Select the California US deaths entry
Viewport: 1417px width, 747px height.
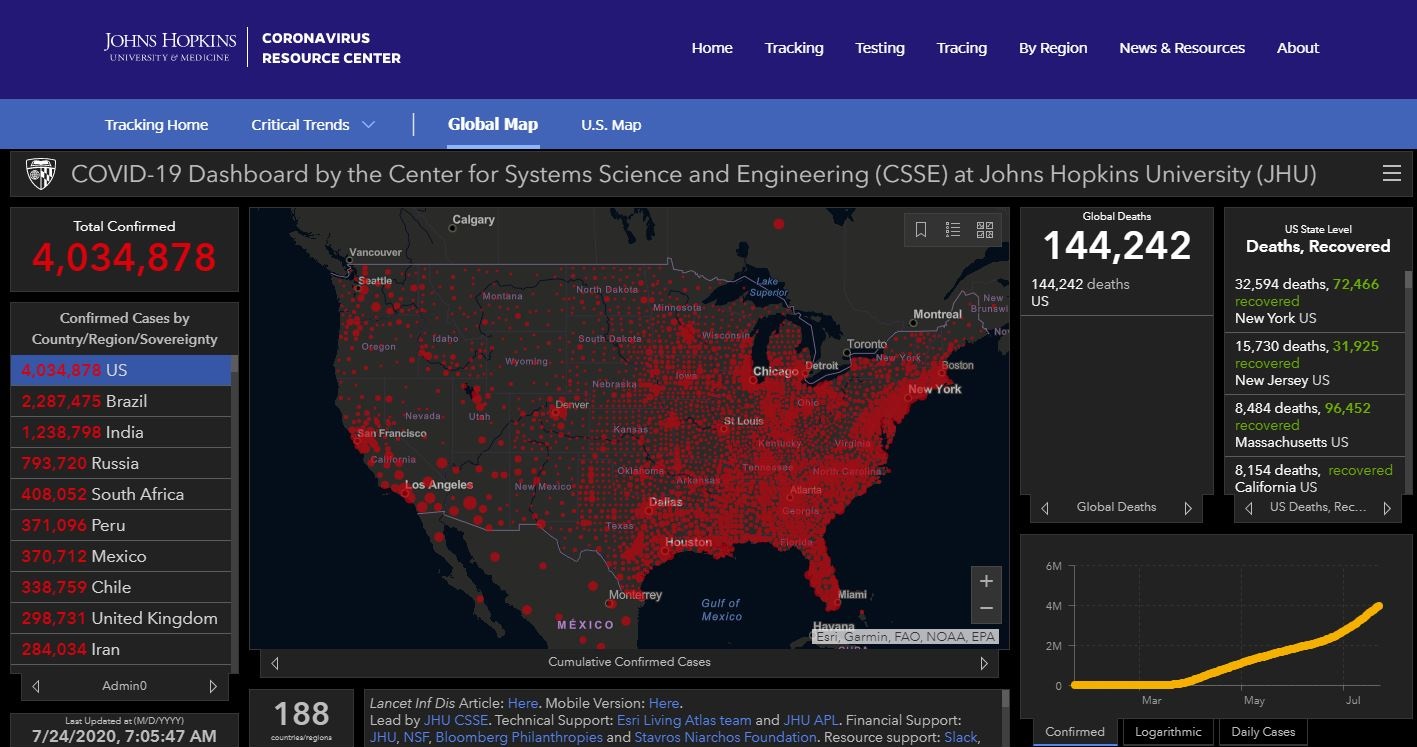point(1314,477)
